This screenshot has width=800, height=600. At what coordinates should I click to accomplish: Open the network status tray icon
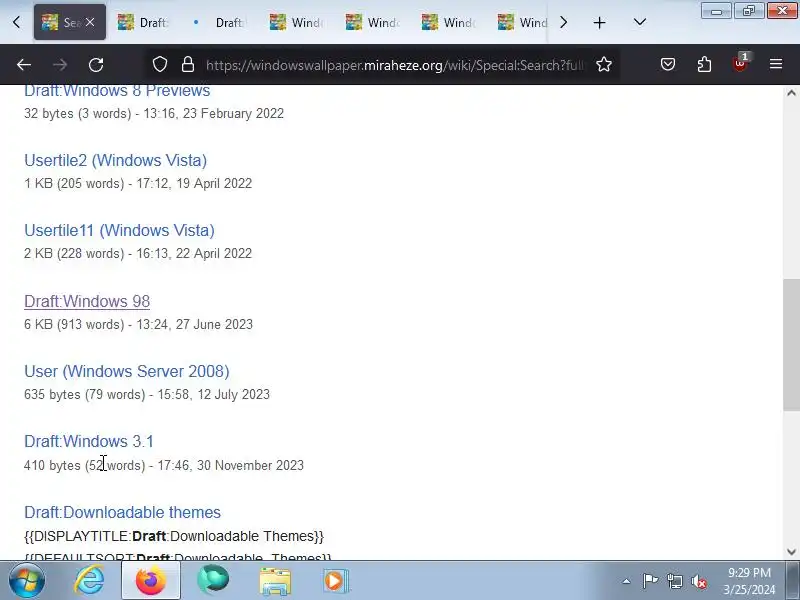(674, 581)
